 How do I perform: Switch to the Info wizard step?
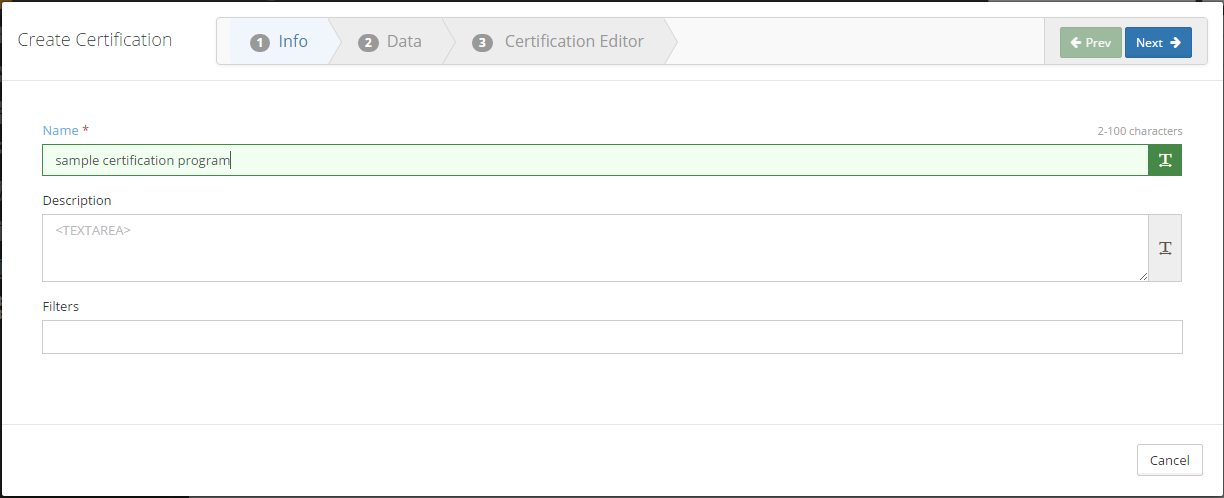(292, 42)
